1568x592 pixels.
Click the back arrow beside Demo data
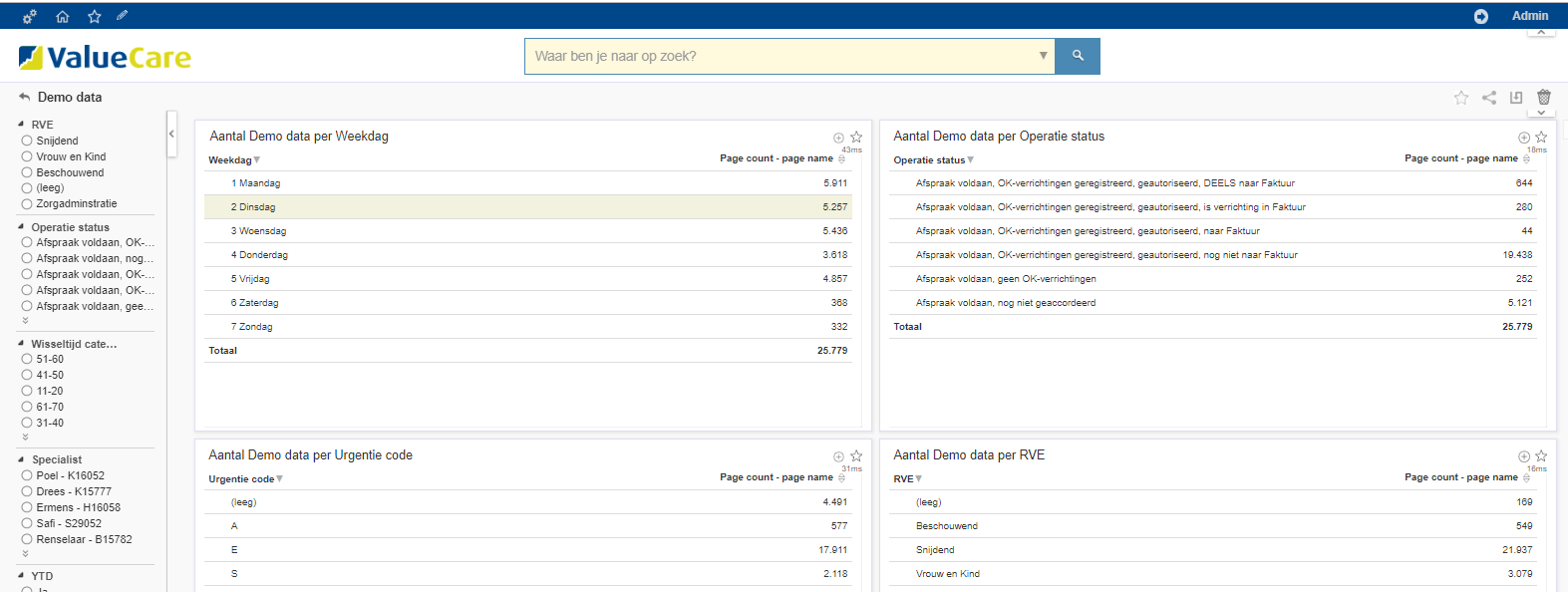pos(25,98)
